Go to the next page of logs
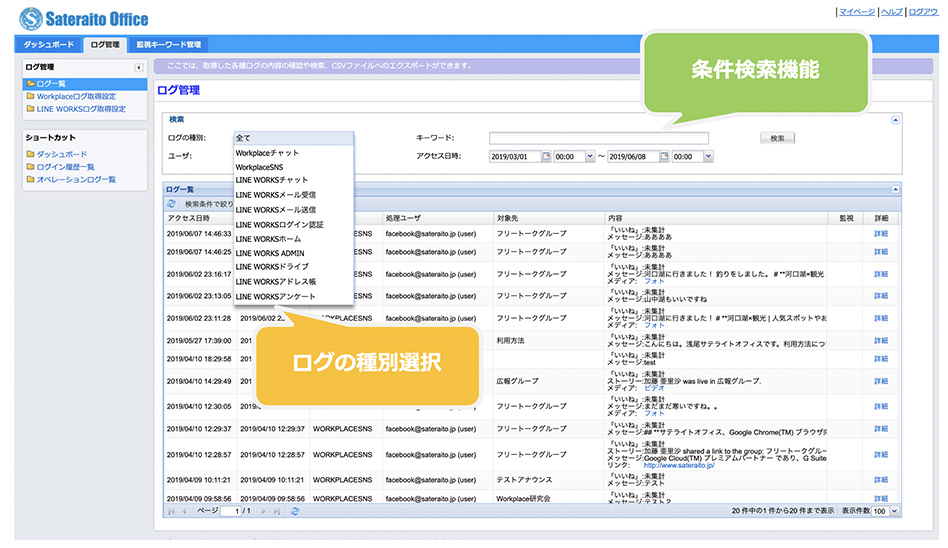948x548 pixels. [263, 511]
